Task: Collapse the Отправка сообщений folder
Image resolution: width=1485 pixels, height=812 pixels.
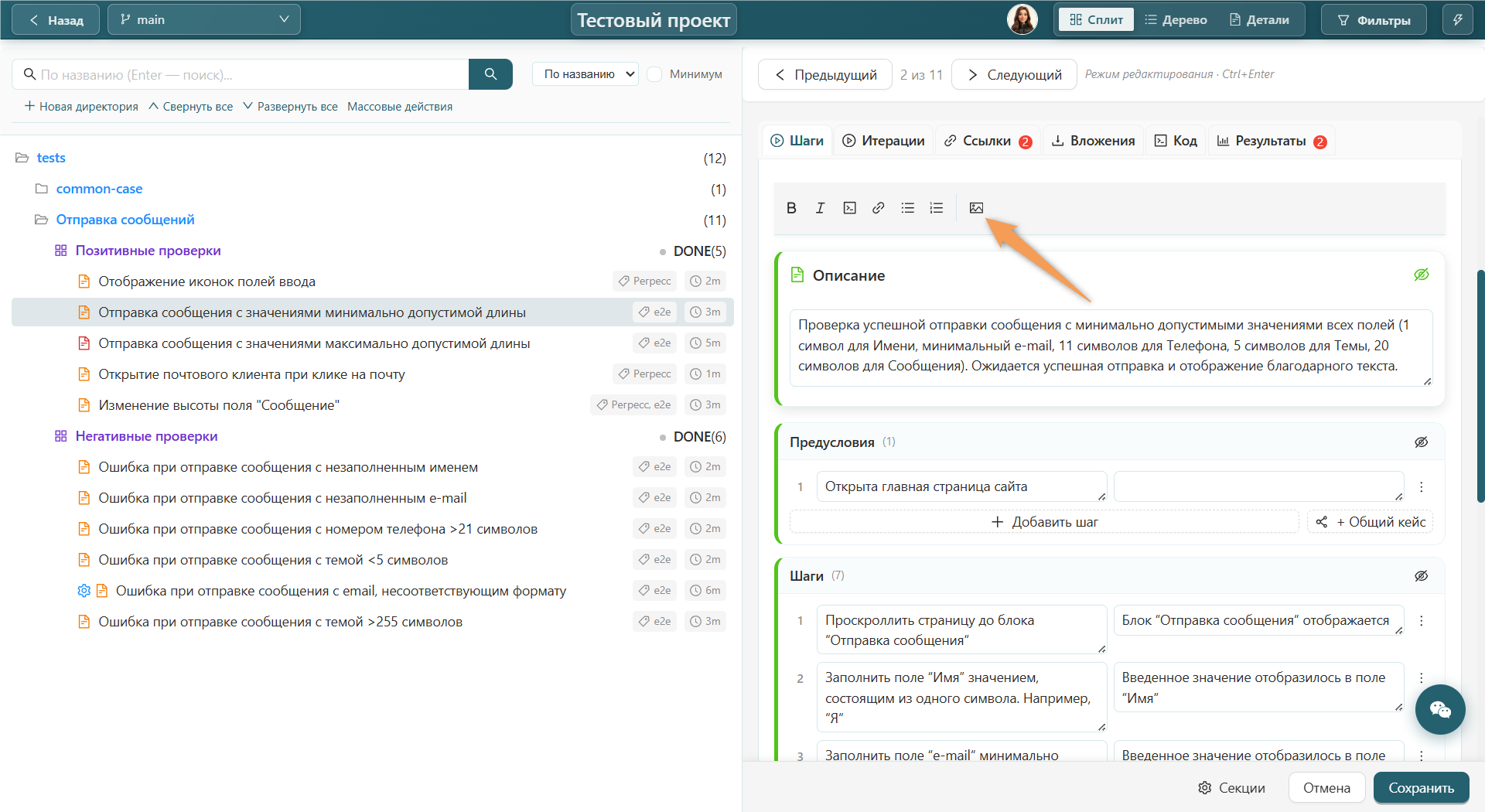Action: point(42,220)
